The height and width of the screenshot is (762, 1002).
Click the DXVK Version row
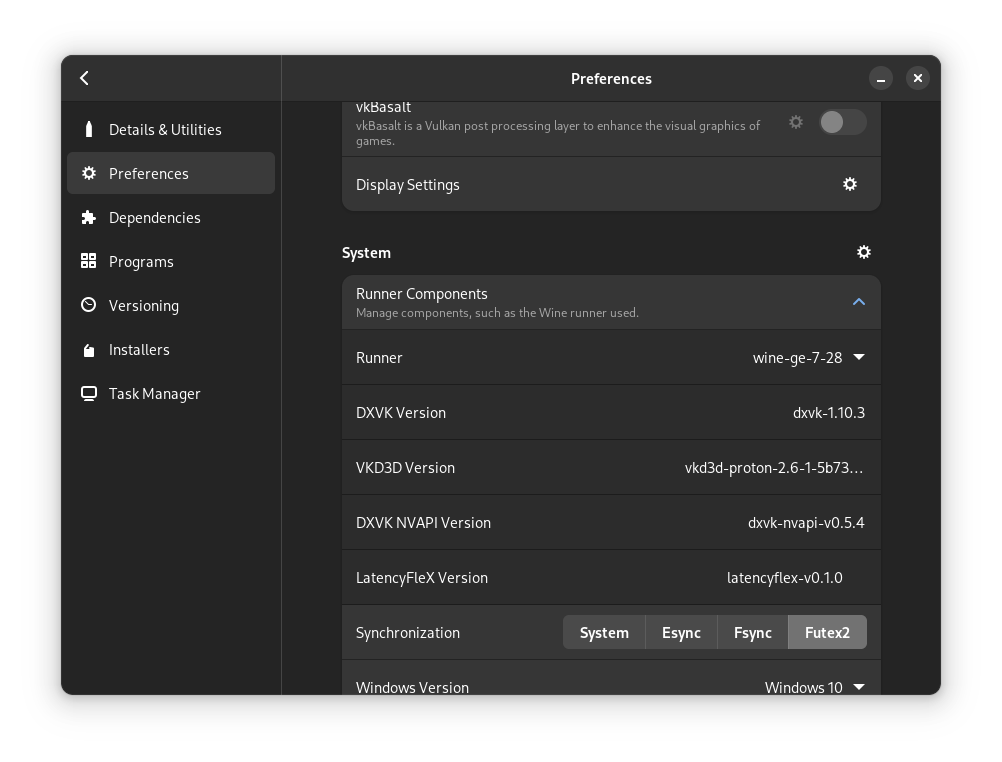pyautogui.click(x=610, y=413)
